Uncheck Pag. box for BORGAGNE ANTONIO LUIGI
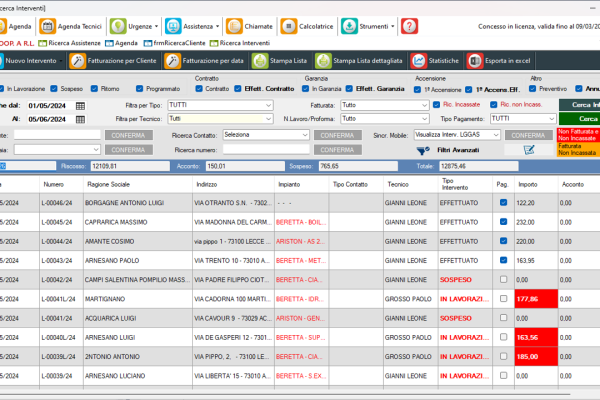 (x=504, y=202)
